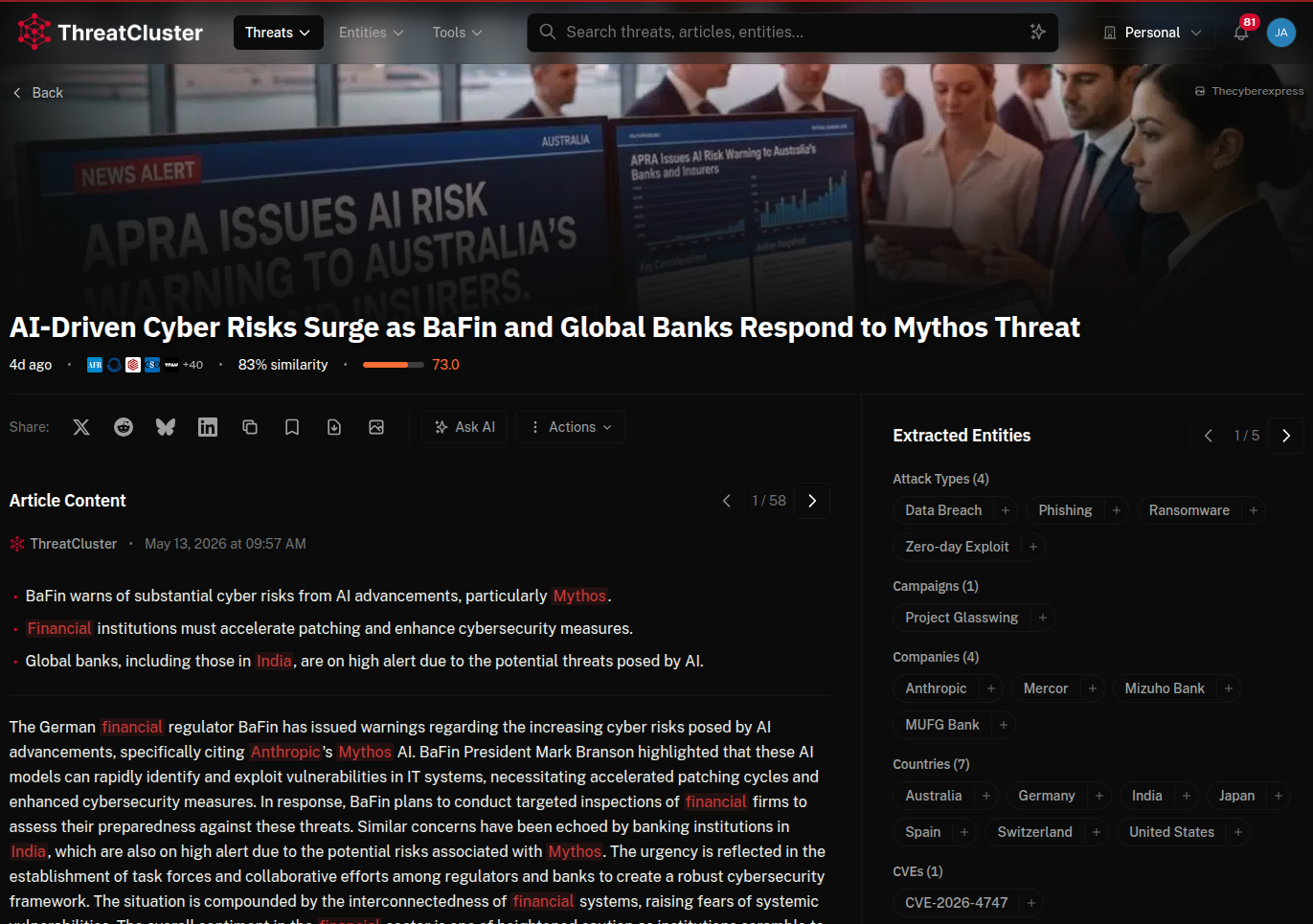The width and height of the screenshot is (1313, 924).
Task: Go to previous extracted entities page
Action: (1209, 436)
